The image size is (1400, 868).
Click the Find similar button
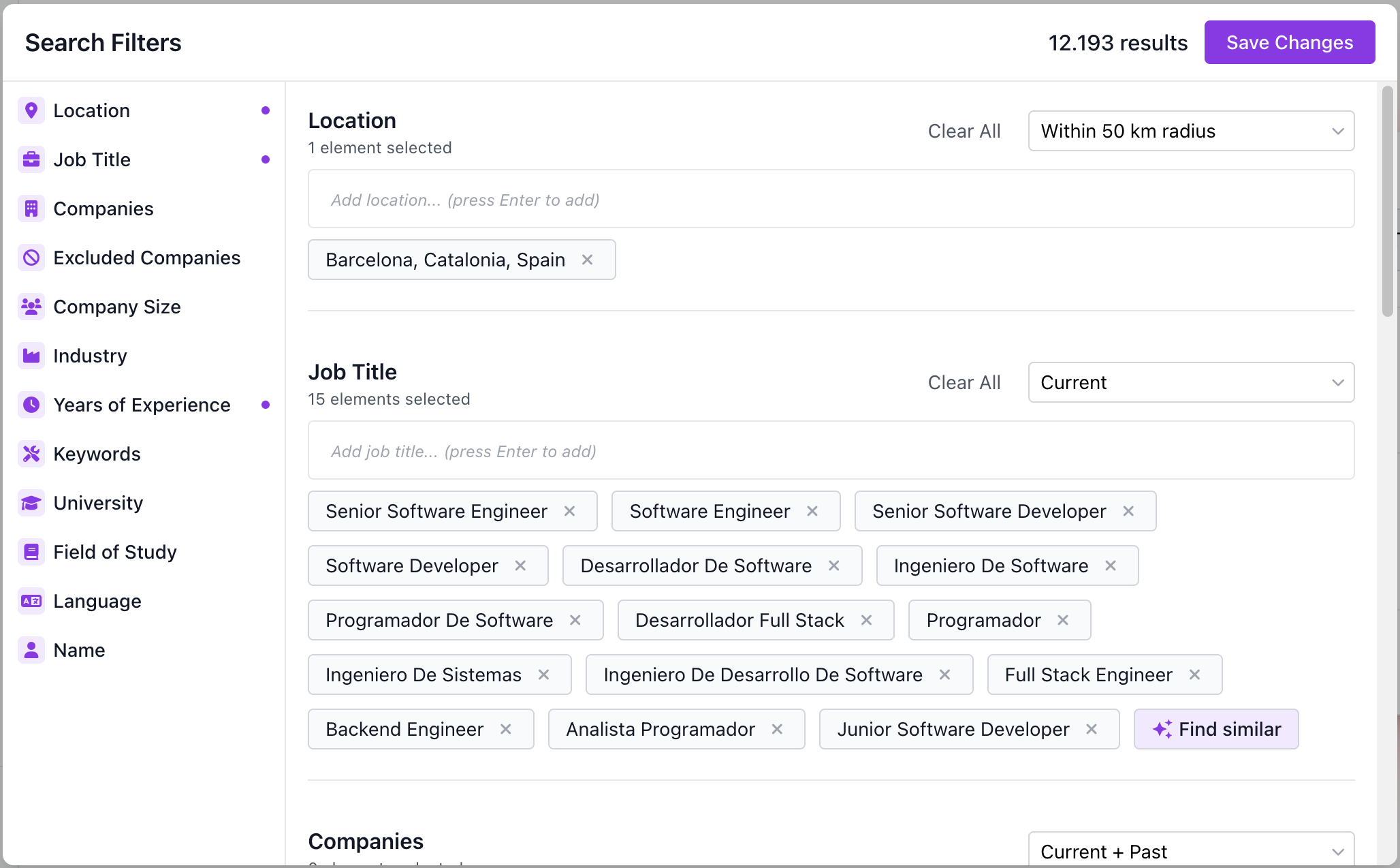coord(1216,729)
